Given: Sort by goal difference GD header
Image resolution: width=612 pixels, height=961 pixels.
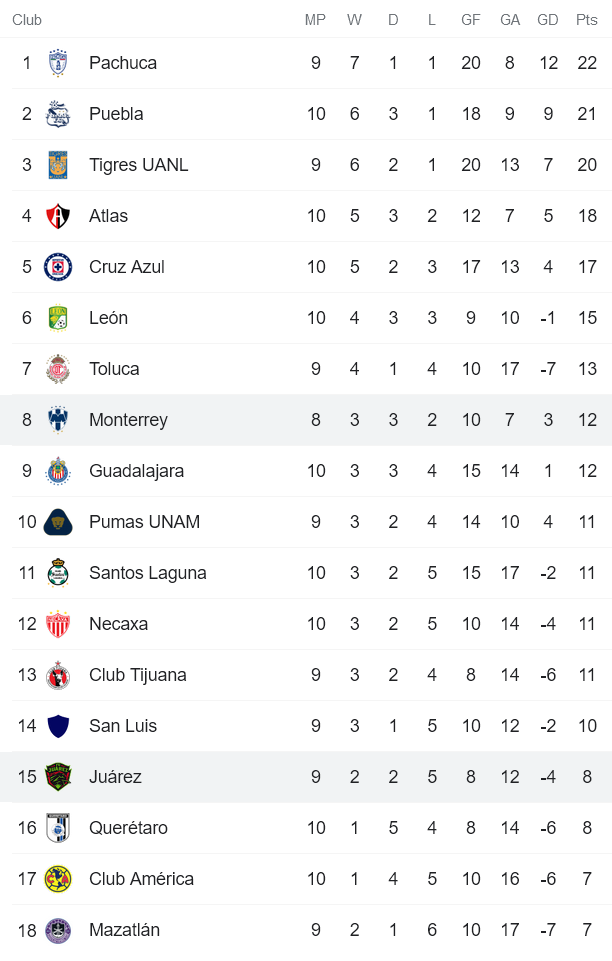Looking at the screenshot, I should click(x=548, y=19).
